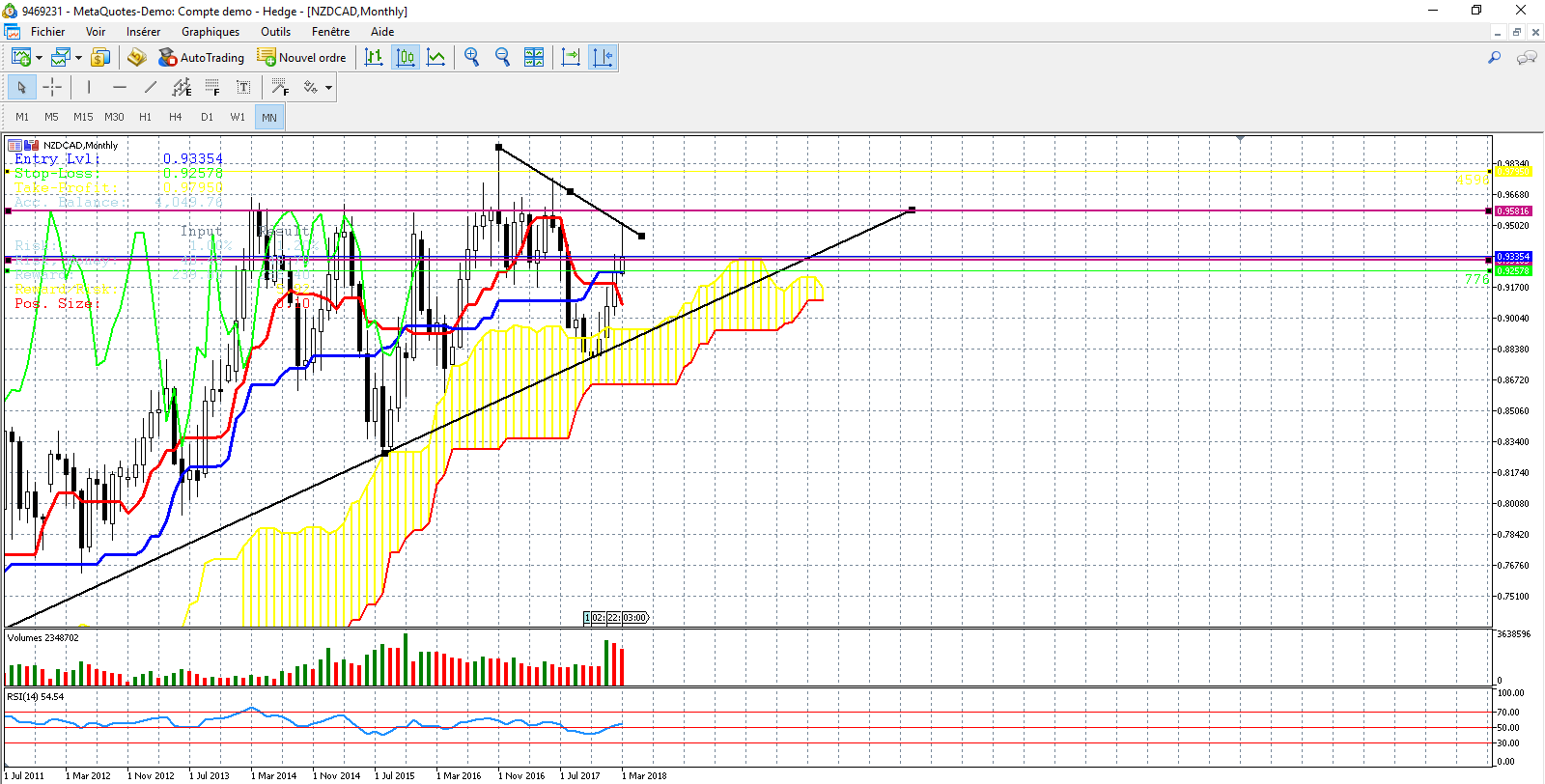Select the 0.95816 magenta price level label
Screen dimensions: 1545x784
(1513, 210)
